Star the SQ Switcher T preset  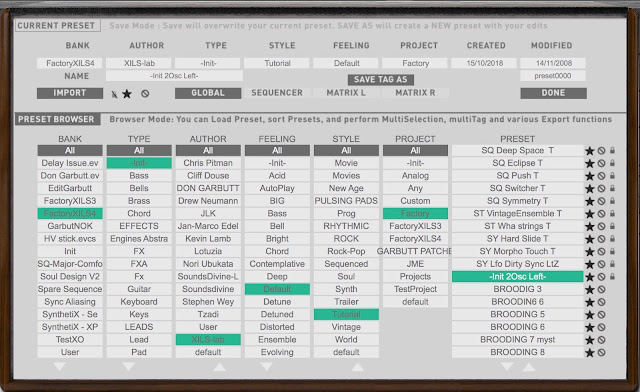589,189
